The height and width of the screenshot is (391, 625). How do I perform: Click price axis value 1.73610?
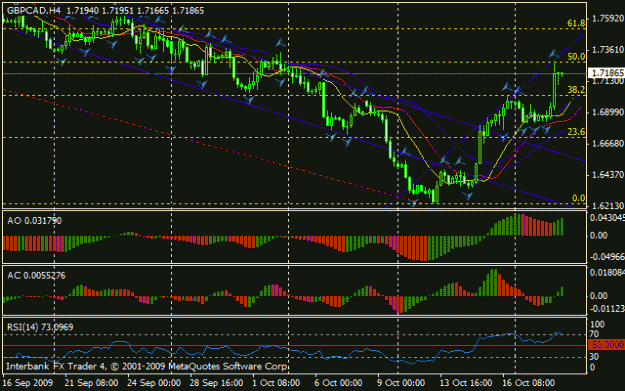click(x=607, y=49)
